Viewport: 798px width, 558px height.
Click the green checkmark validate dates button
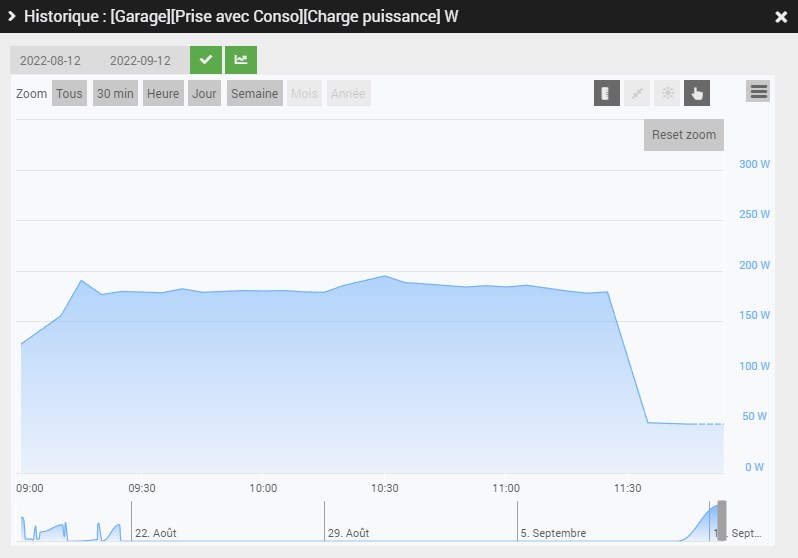click(x=206, y=60)
